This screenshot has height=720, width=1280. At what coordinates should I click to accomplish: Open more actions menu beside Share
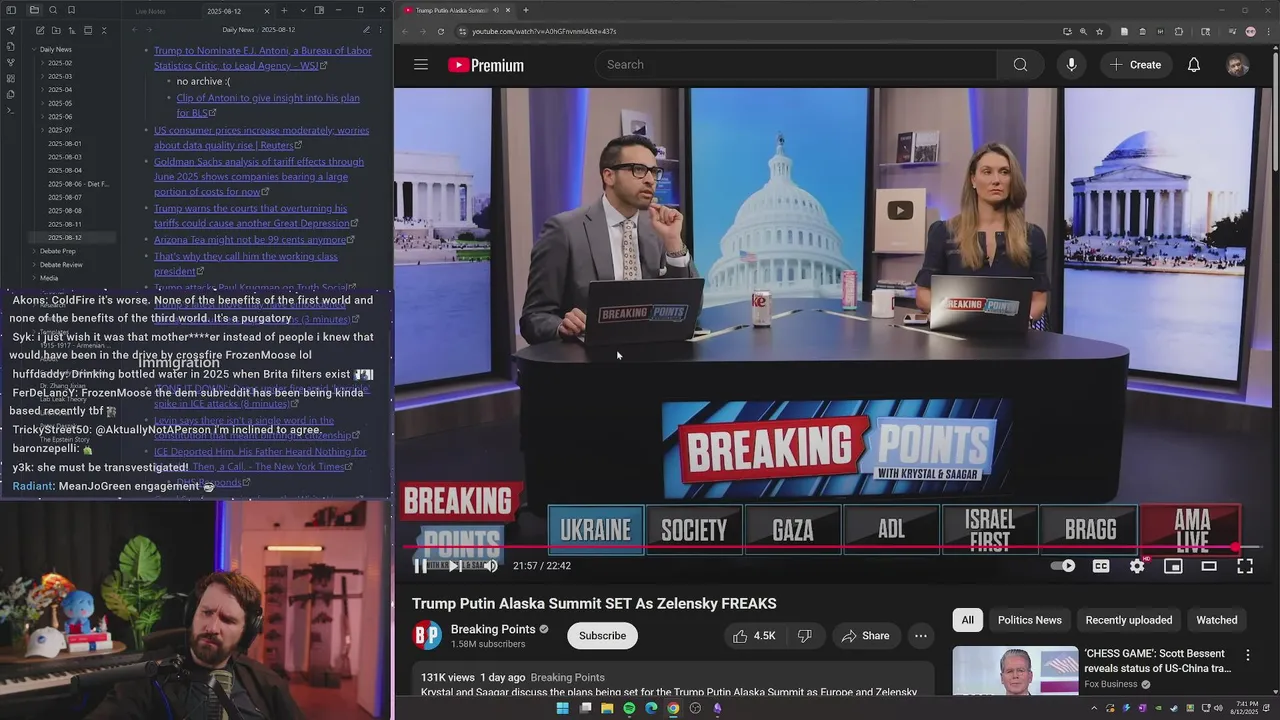(920, 636)
